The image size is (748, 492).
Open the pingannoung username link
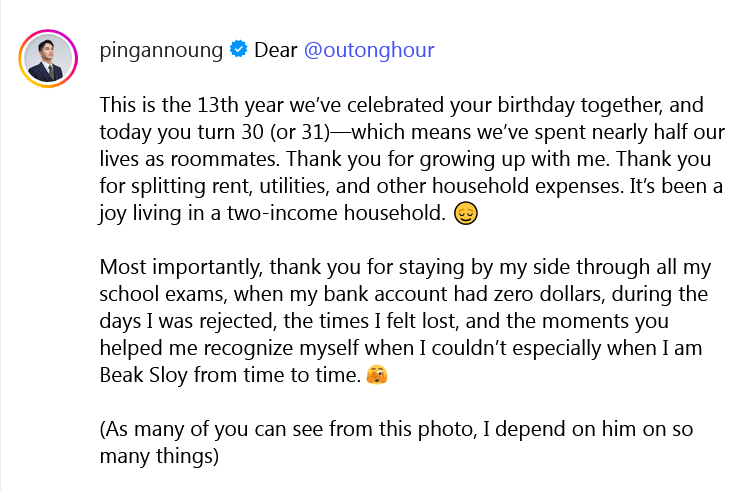[x=163, y=50]
